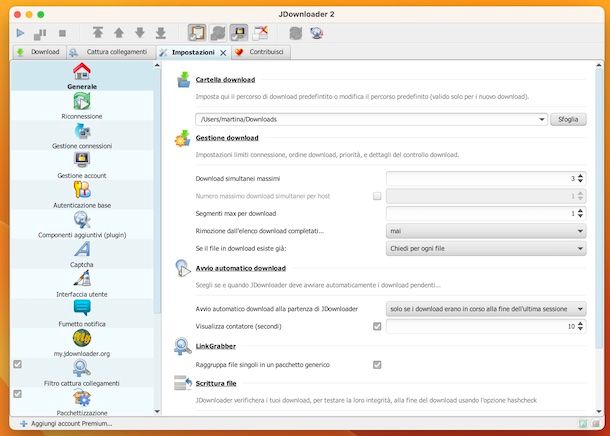Open Fumetto notifica settings
The height and width of the screenshot is (436, 610).
[82, 313]
